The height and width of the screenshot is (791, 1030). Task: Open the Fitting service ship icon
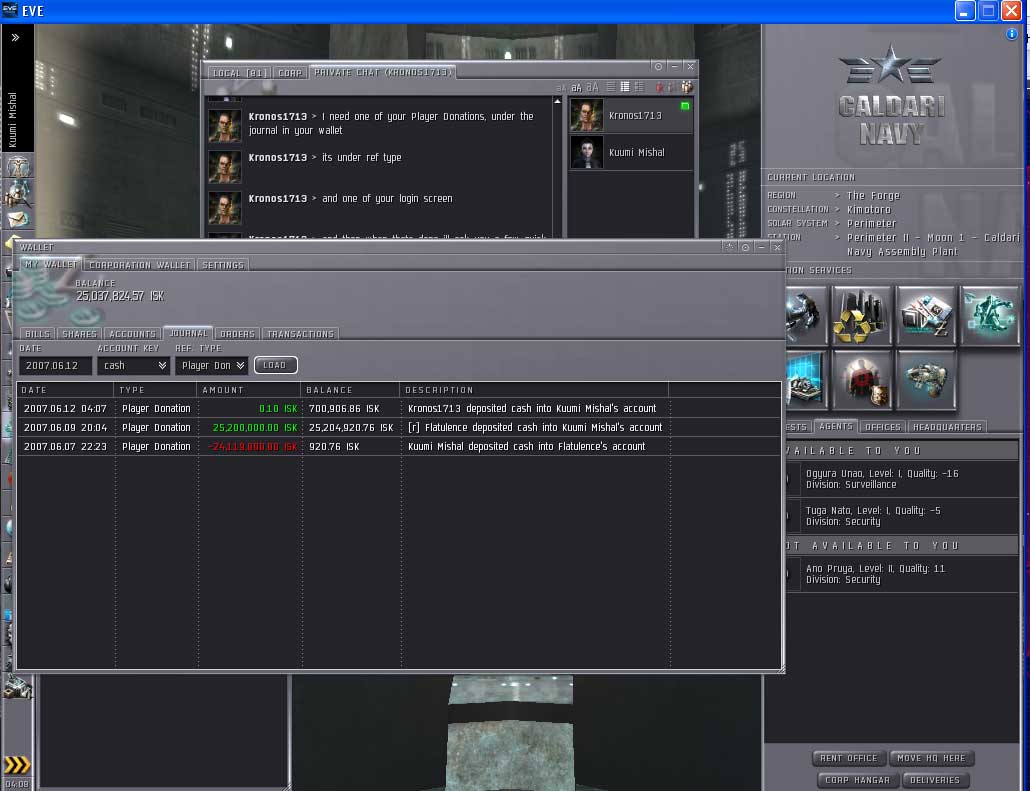[926, 380]
